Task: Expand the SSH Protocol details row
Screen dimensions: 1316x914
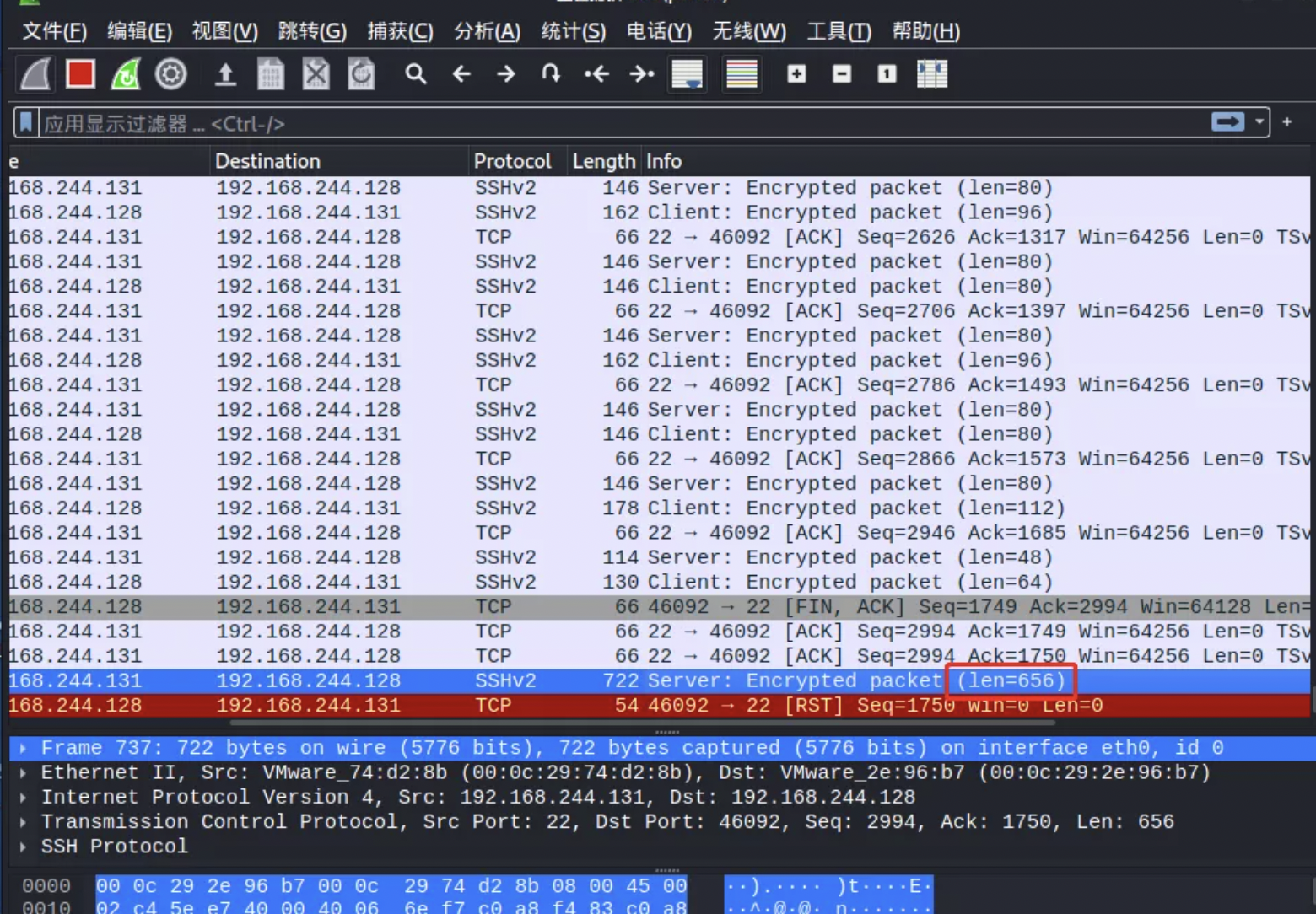Action: (x=23, y=846)
